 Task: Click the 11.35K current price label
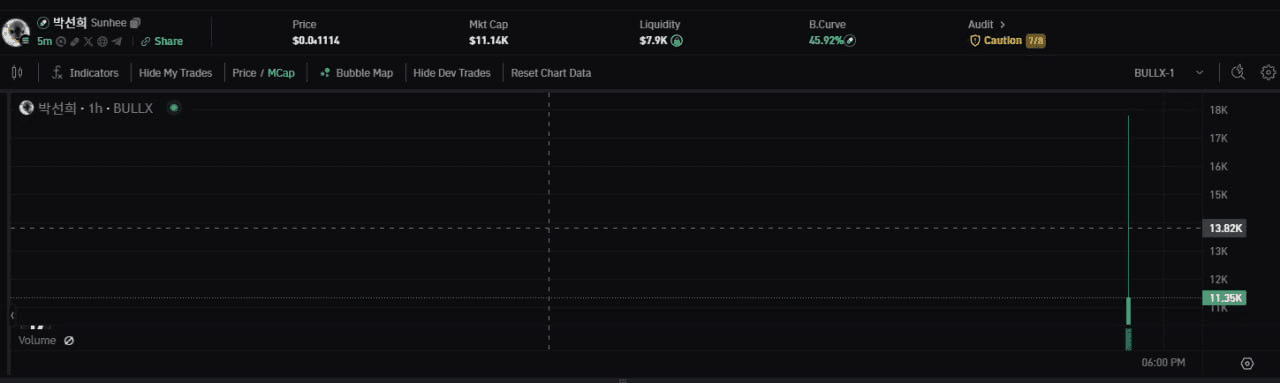click(1224, 298)
